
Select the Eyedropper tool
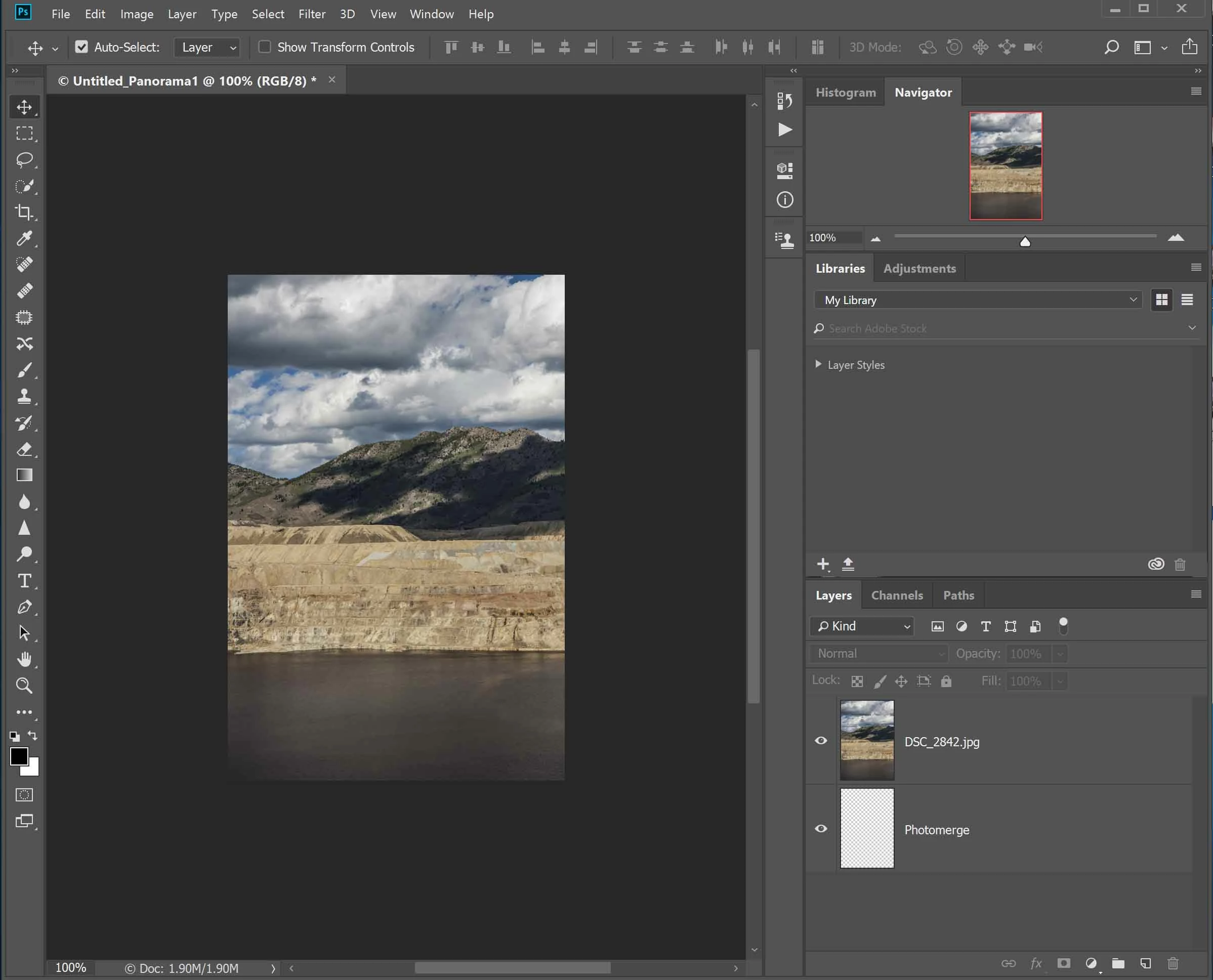24,238
